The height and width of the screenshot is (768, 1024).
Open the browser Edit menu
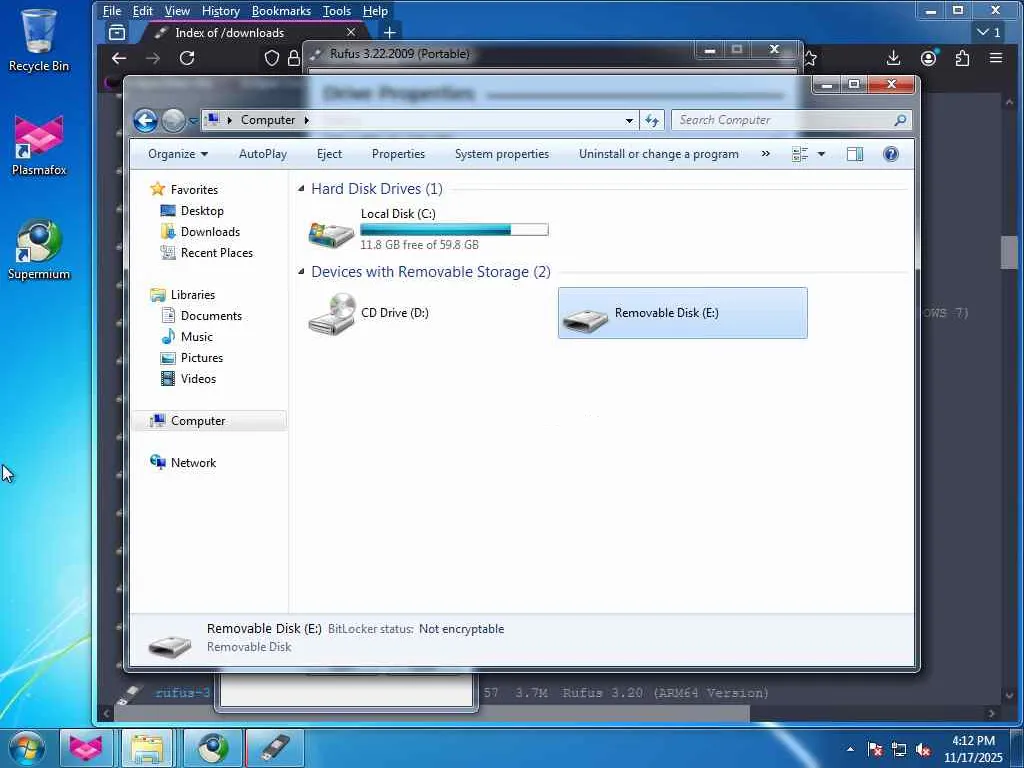142,10
